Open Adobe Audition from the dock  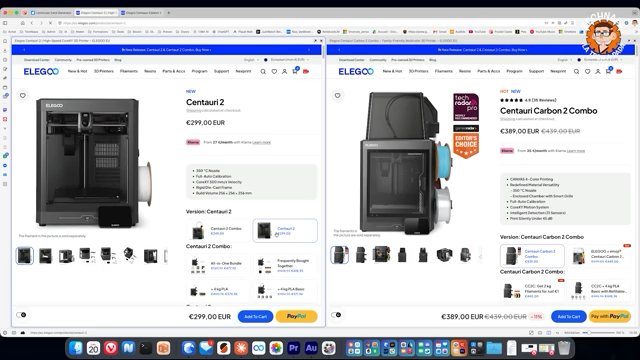click(x=311, y=348)
